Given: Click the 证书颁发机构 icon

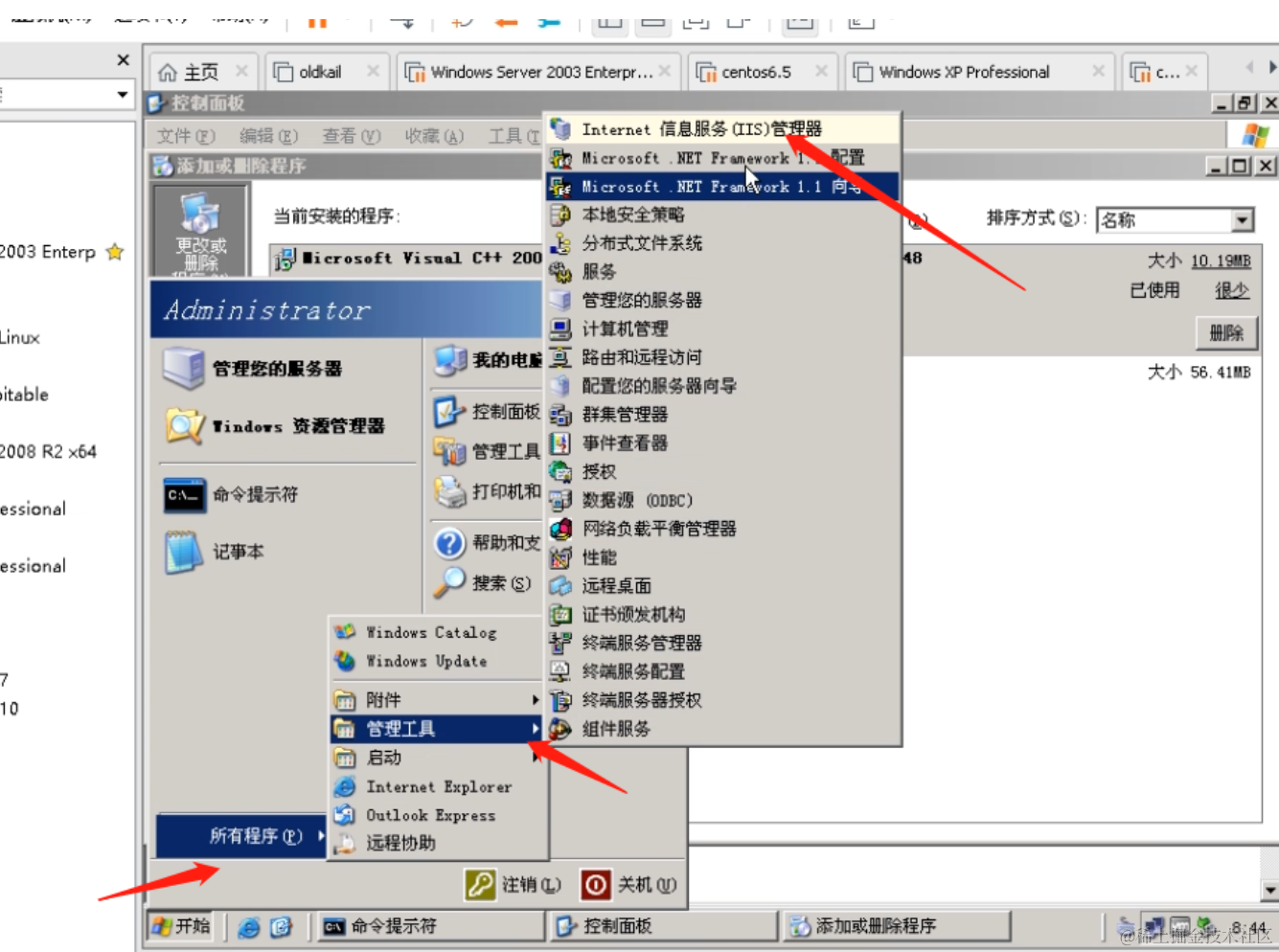Looking at the screenshot, I should click(x=560, y=614).
